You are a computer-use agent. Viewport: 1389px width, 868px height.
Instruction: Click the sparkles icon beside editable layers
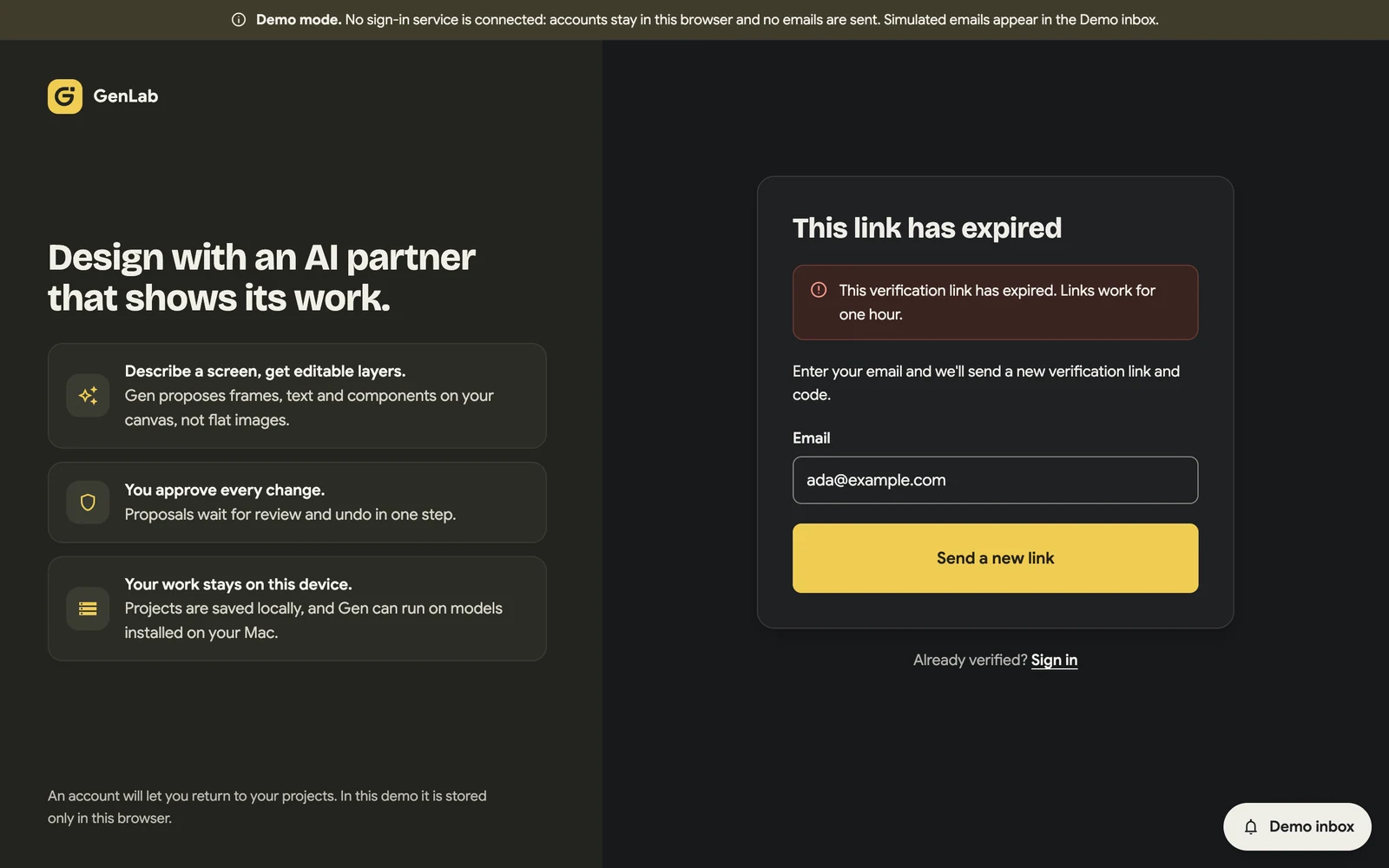pos(88,396)
